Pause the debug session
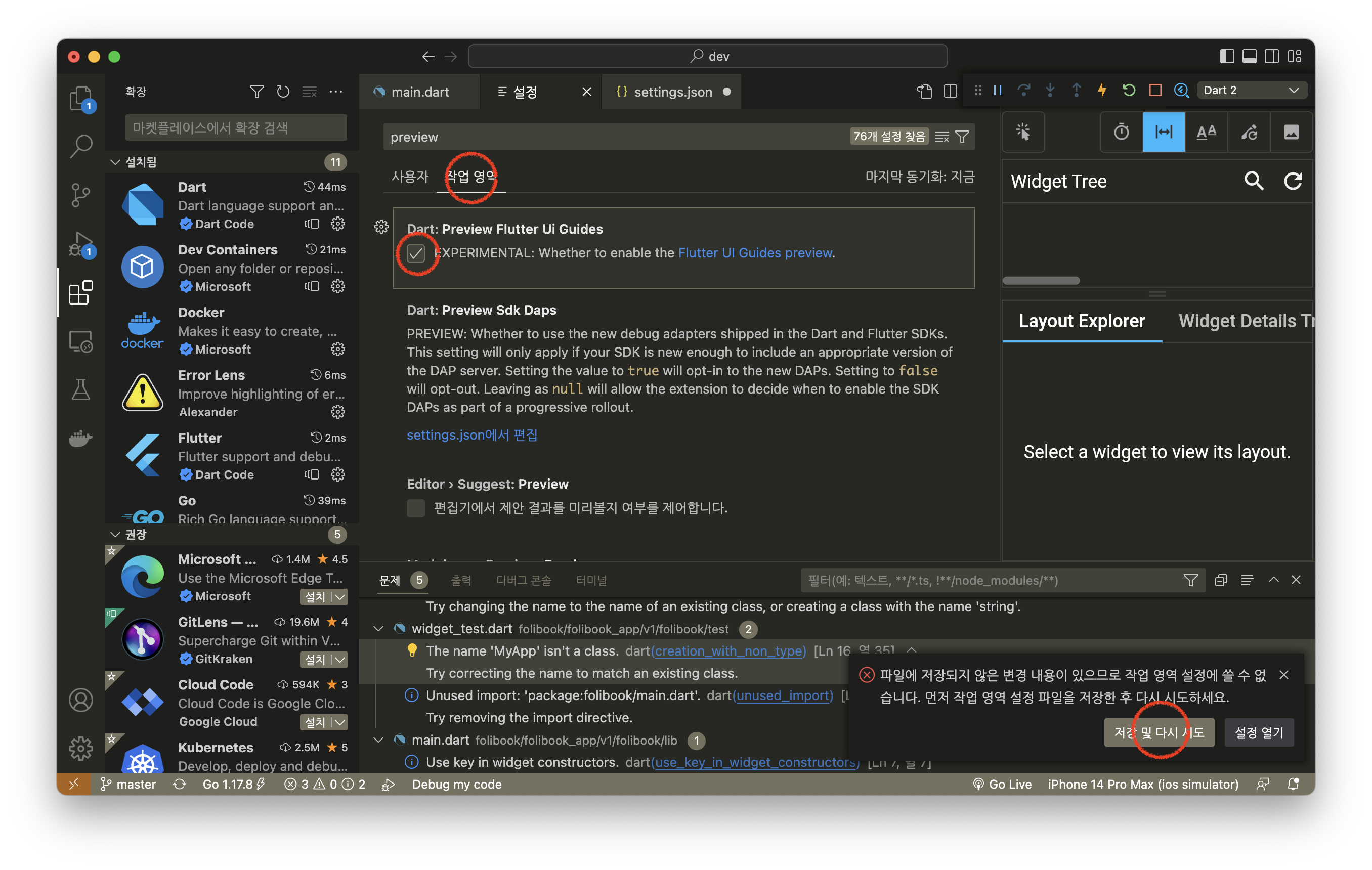The height and width of the screenshot is (870, 1372). coord(998,90)
